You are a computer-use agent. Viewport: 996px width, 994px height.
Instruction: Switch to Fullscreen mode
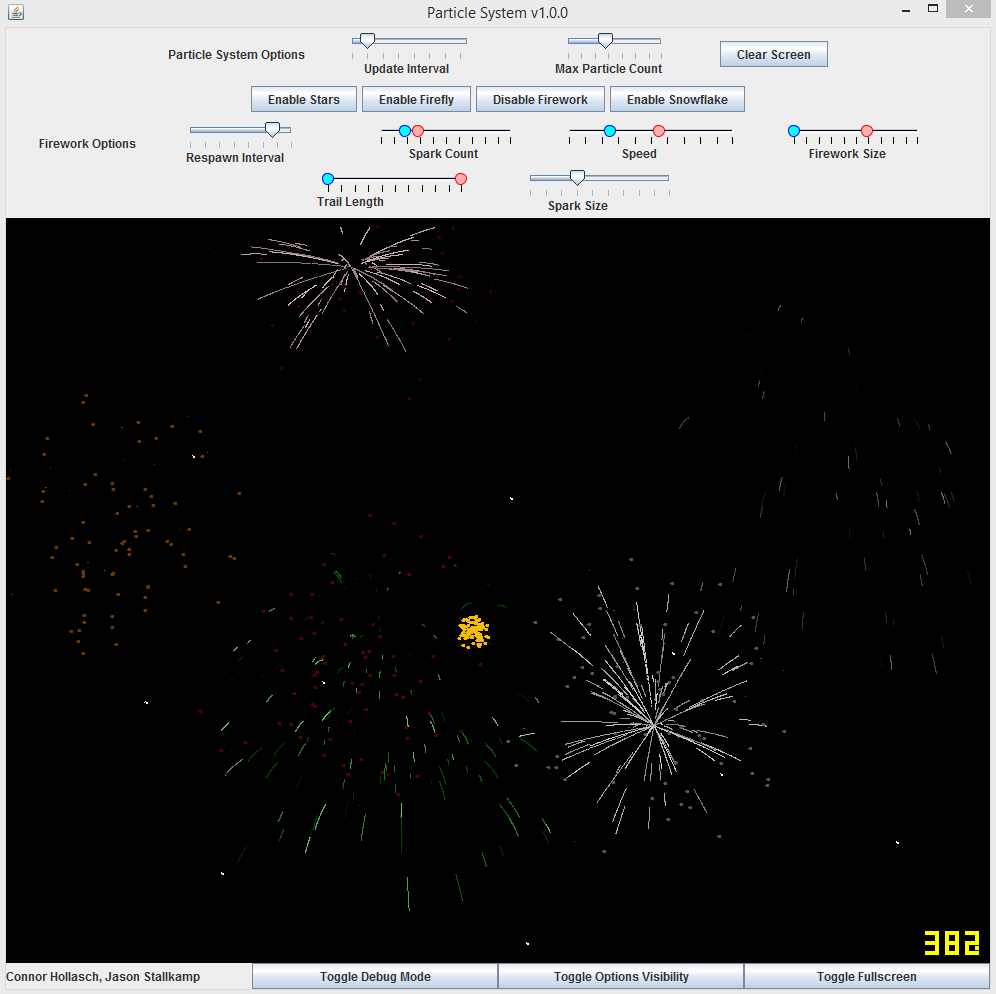click(869, 976)
